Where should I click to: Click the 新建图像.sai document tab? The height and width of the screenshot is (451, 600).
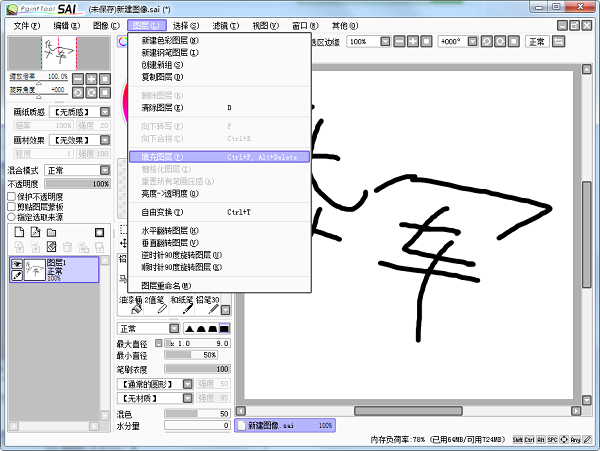click(x=285, y=425)
